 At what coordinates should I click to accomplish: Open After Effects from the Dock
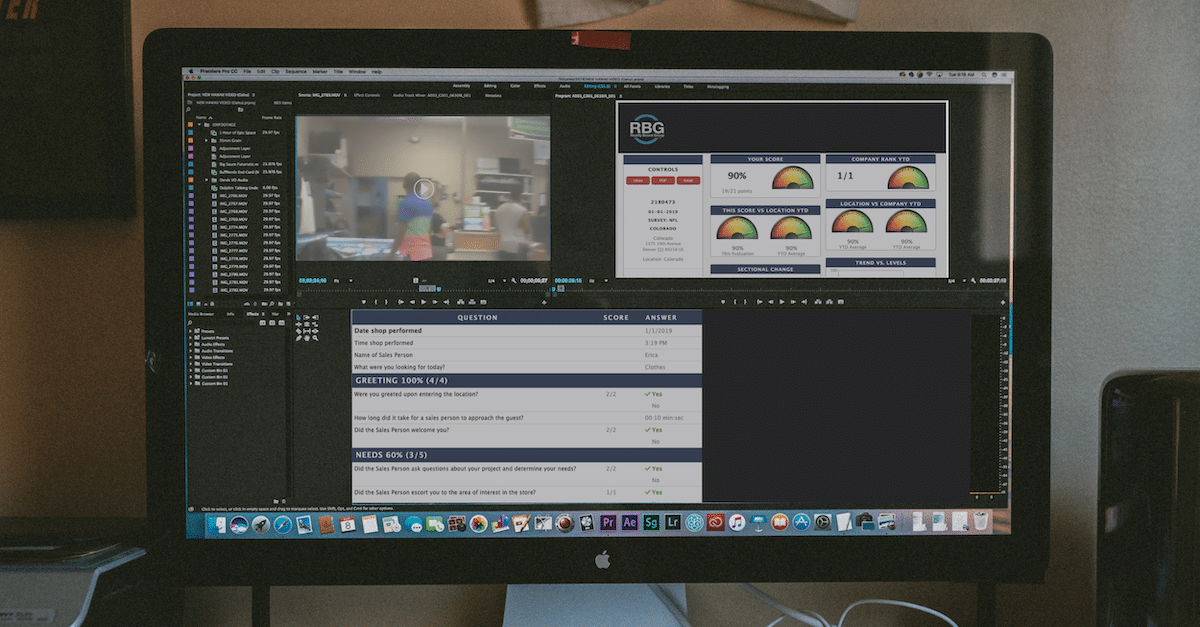tap(630, 522)
